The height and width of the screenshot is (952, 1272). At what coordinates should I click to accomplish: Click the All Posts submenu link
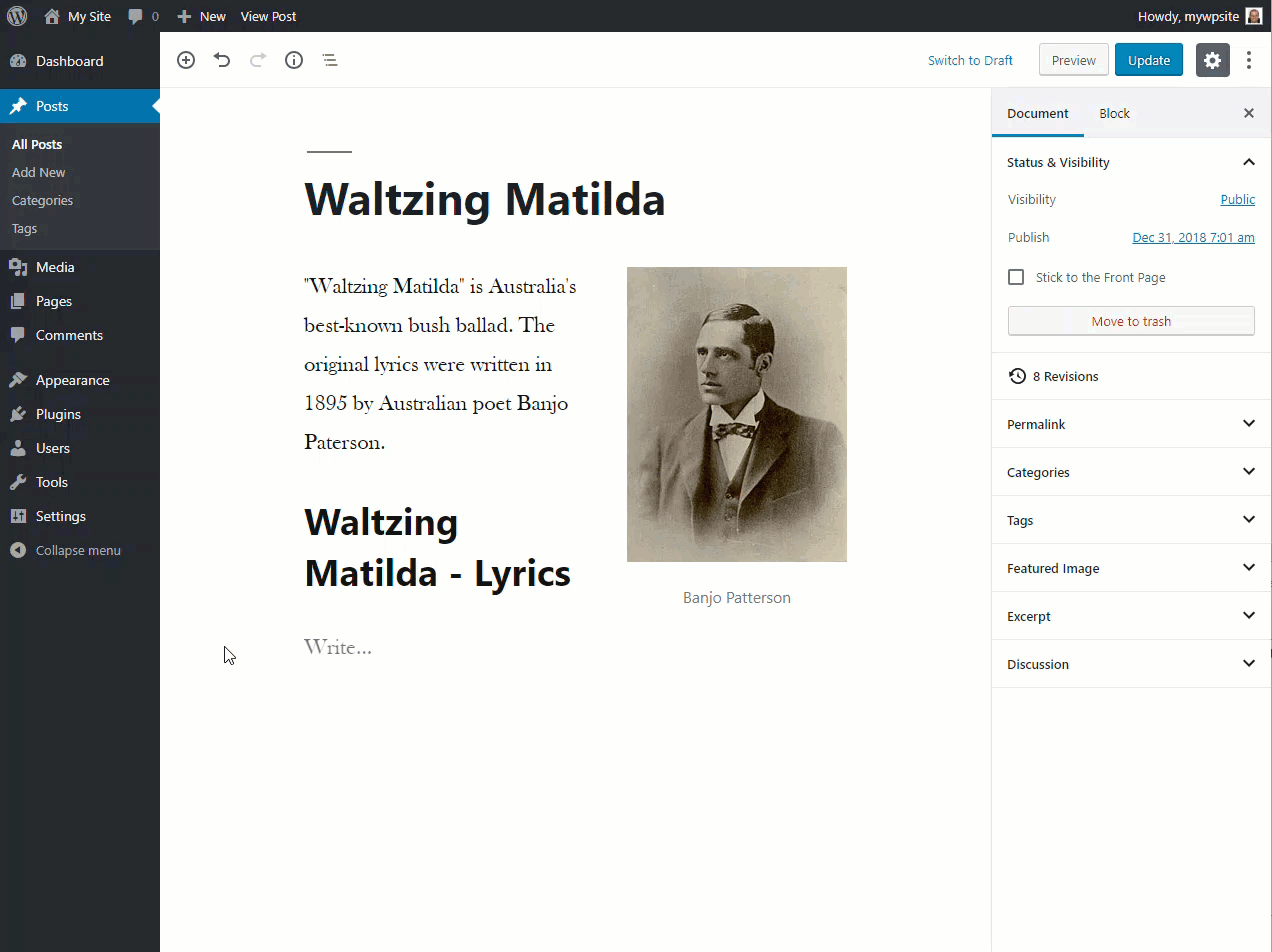pyautogui.click(x=37, y=144)
